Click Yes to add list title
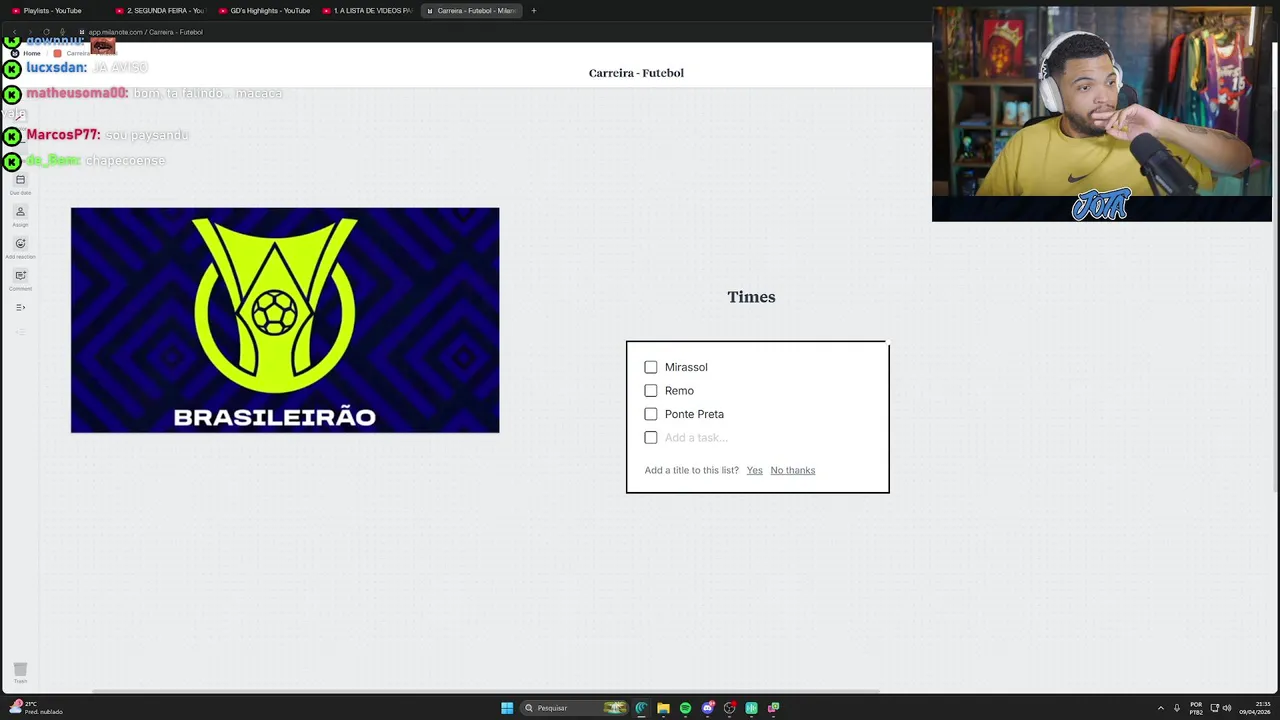This screenshot has width=1280, height=720. point(754,470)
